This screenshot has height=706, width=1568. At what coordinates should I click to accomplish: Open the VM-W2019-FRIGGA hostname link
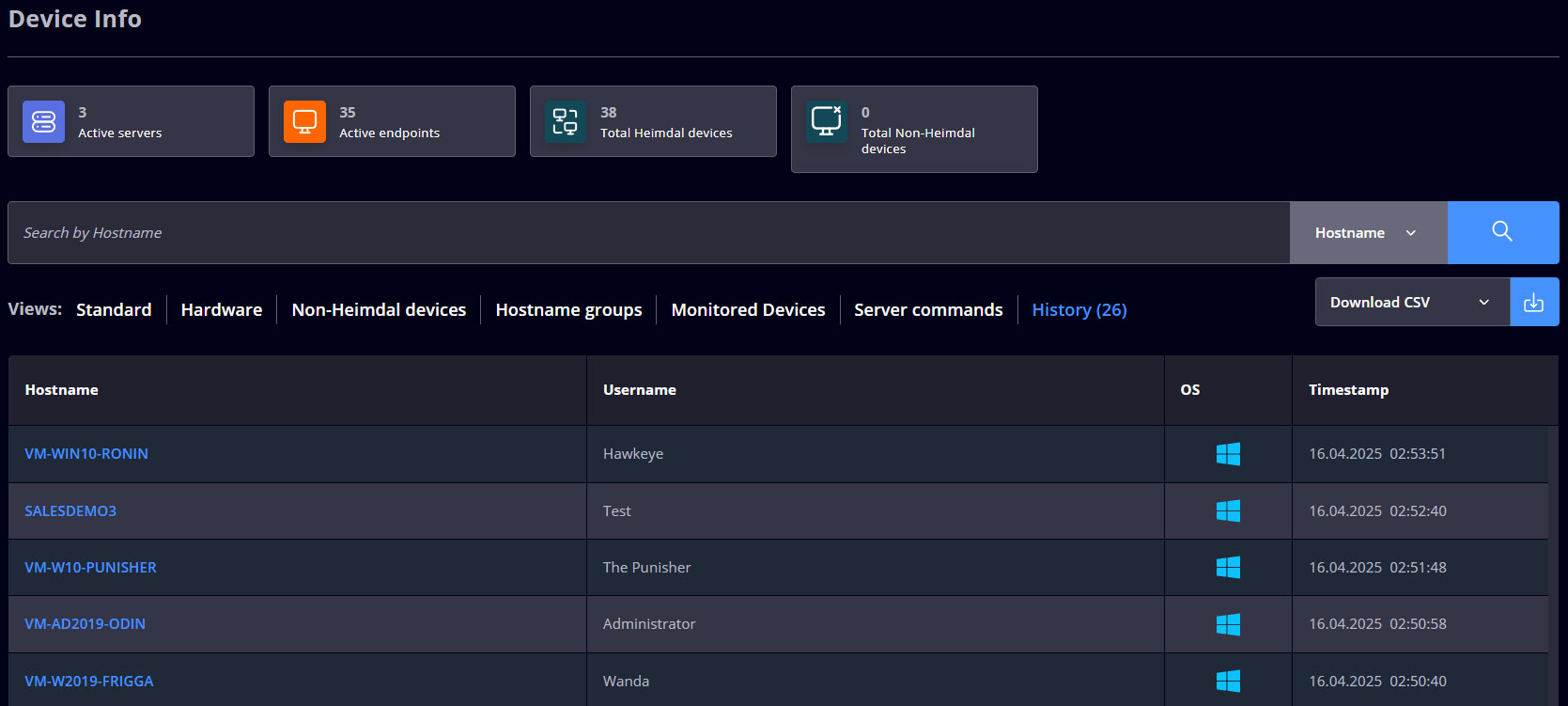[x=88, y=681]
